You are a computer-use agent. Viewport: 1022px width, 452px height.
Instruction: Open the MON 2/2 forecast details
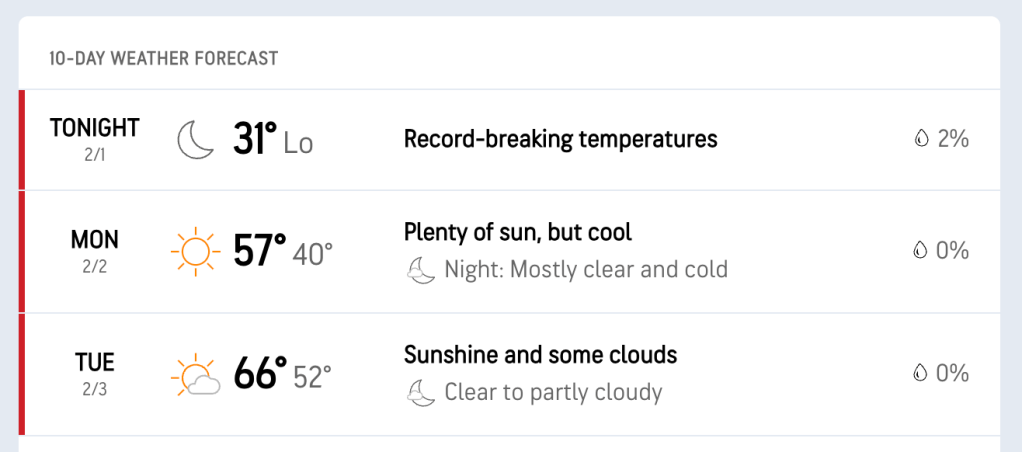point(95,250)
